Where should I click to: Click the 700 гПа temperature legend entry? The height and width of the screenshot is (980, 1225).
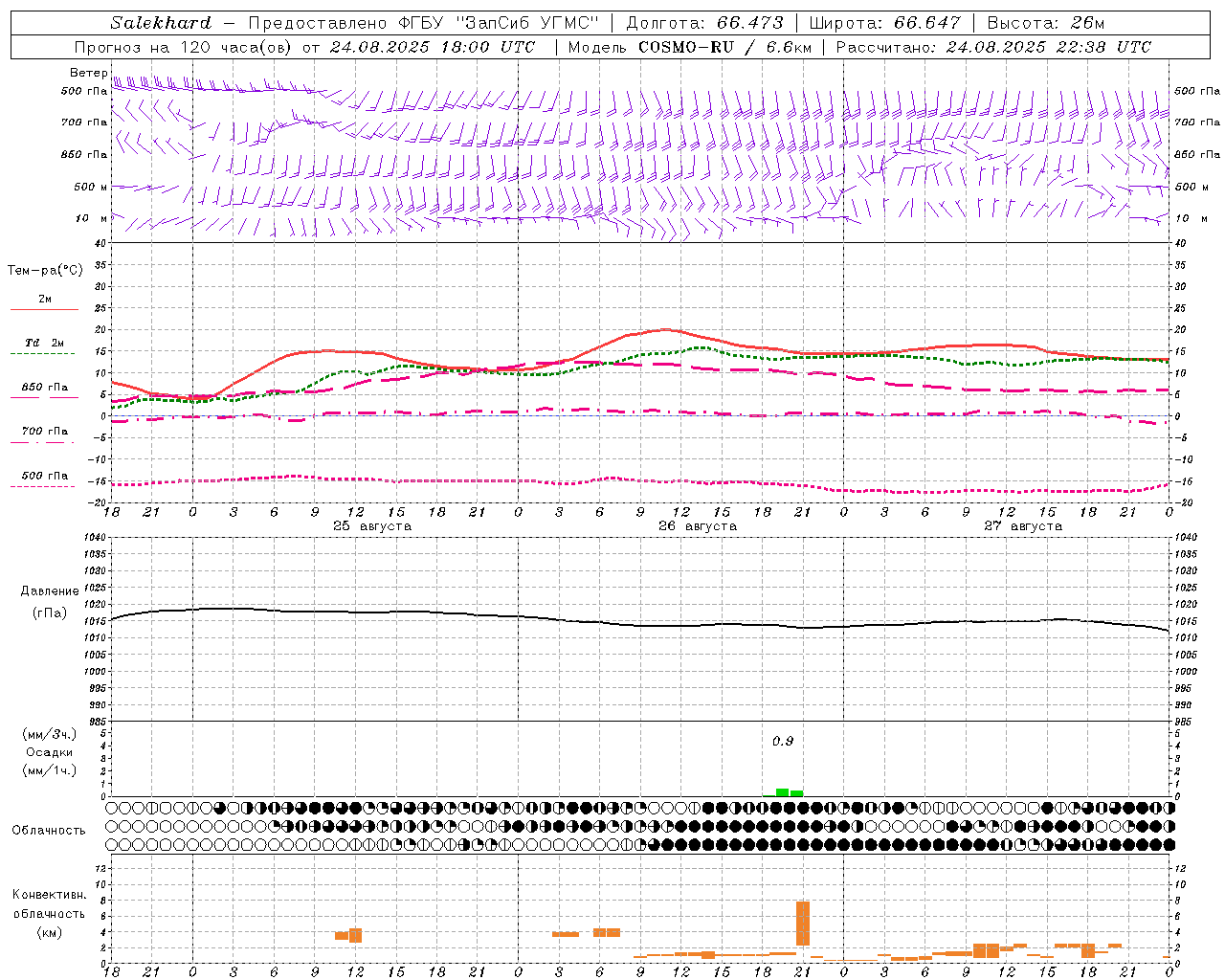[x=44, y=432]
